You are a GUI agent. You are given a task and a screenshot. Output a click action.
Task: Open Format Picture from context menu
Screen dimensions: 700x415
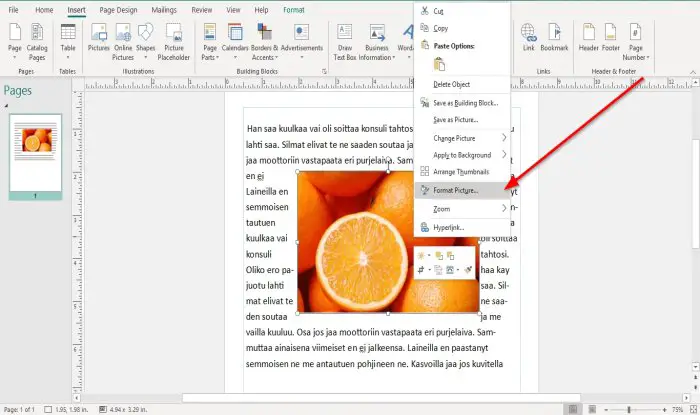[462, 191]
